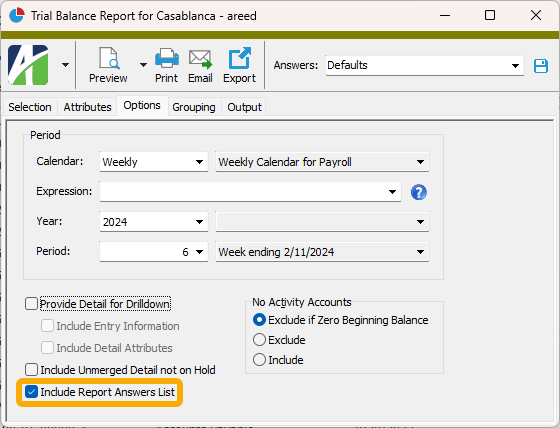
Task: Click the pie chart title bar icon
Action: click(x=16, y=15)
